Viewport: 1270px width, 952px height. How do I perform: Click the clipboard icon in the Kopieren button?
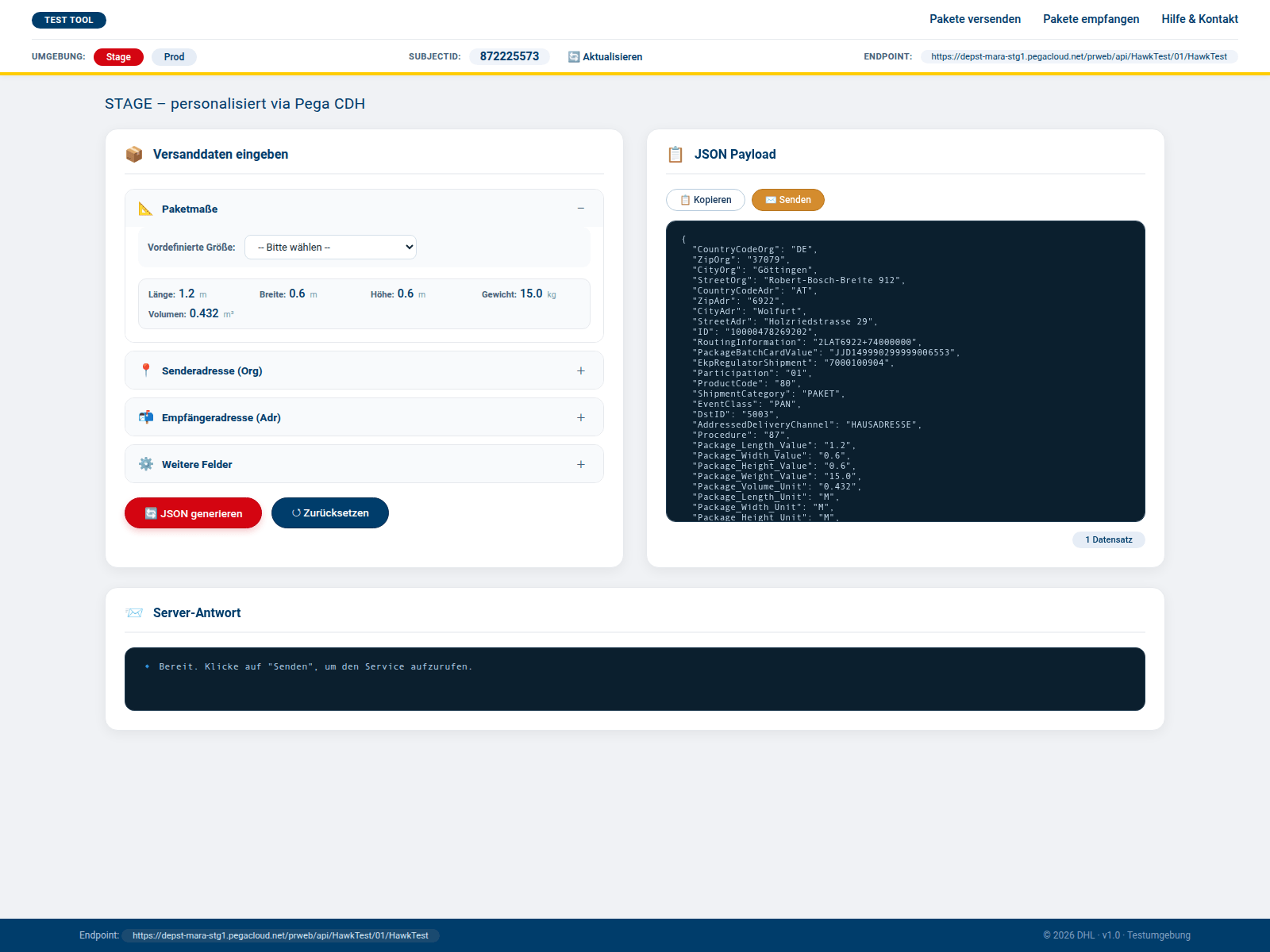[685, 200]
